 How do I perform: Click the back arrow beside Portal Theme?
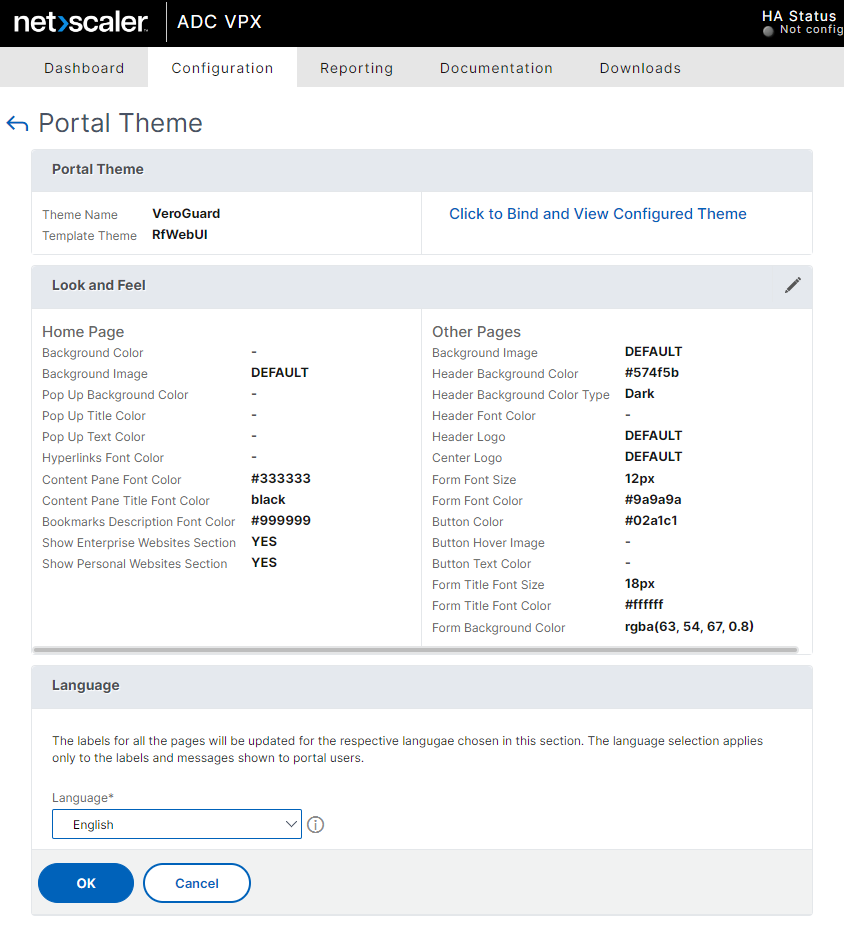17,123
